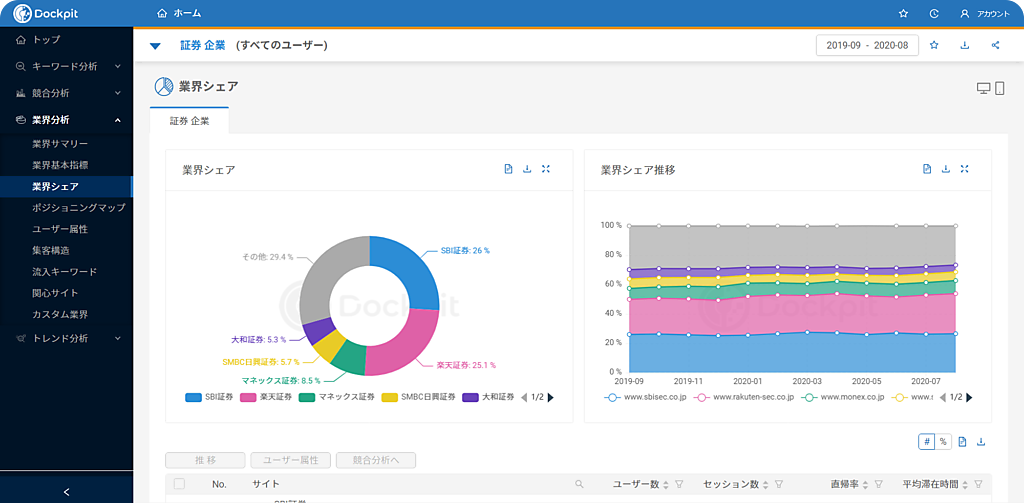Viewport: 1024px width, 503px height.
Task: Click the share icon beside date range
Action: click(x=995, y=45)
